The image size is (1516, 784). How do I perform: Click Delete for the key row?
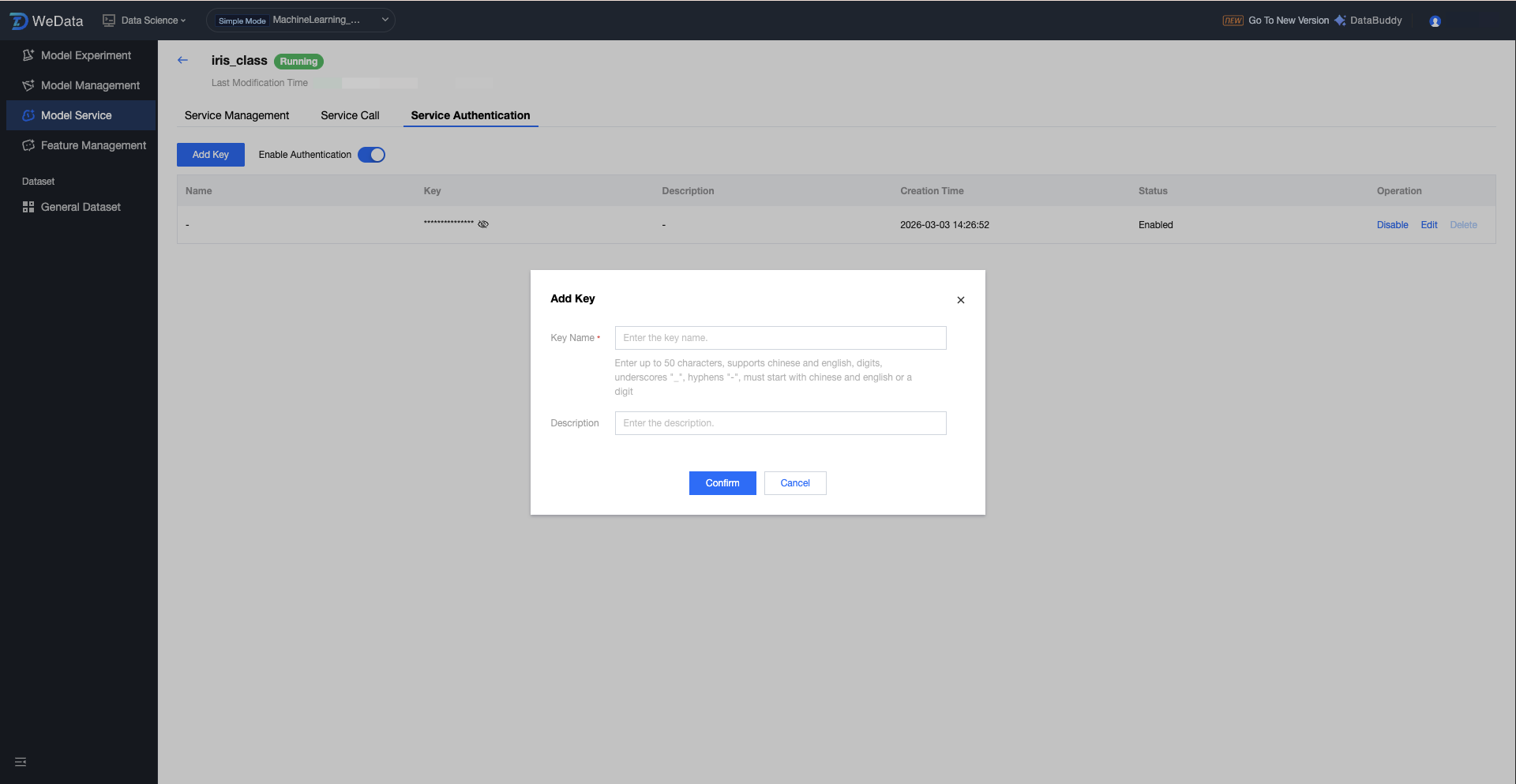click(1463, 225)
